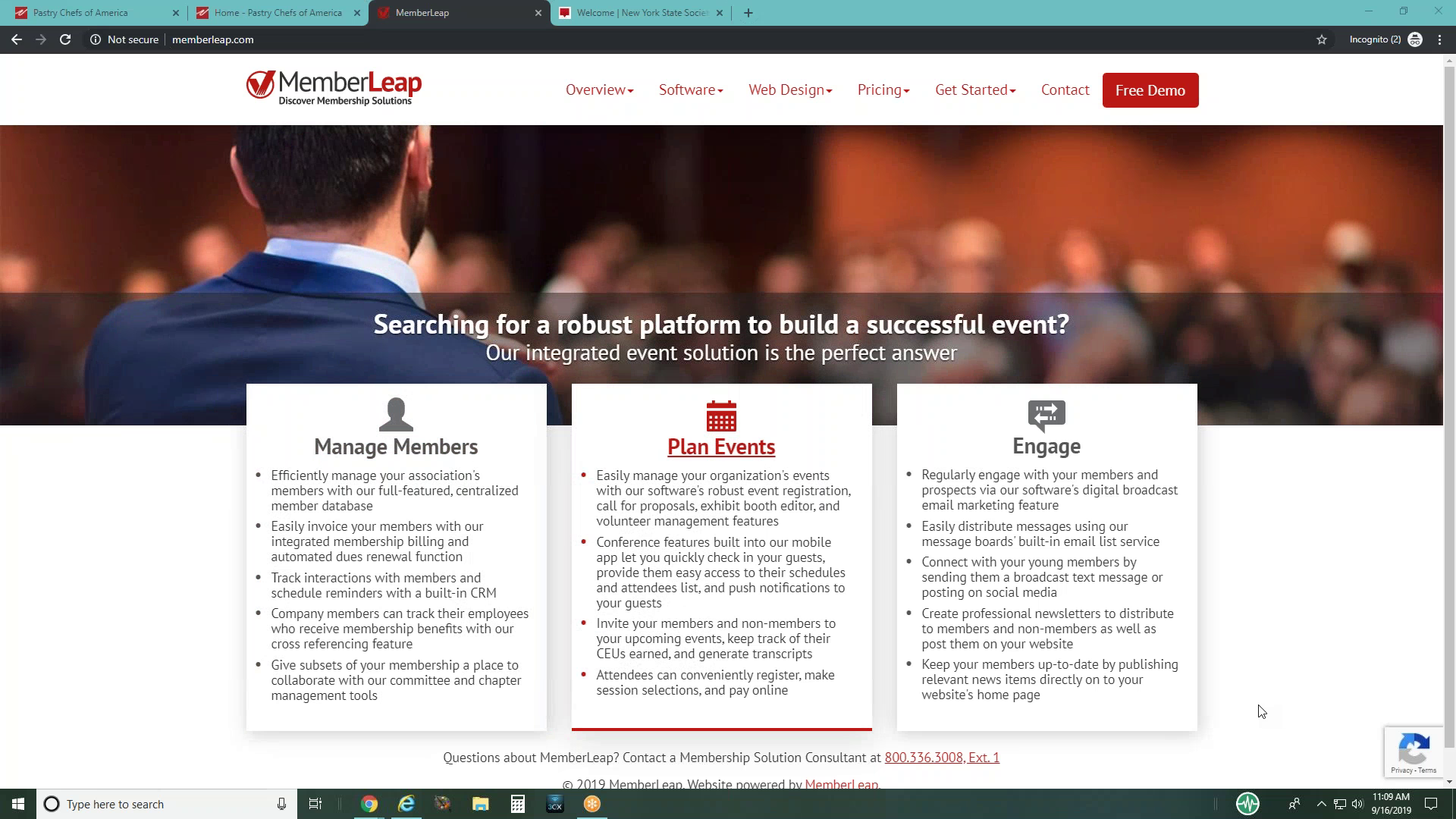Image resolution: width=1456 pixels, height=819 pixels.
Task: Launch Internet Explorer from taskbar
Action: pyautogui.click(x=406, y=804)
